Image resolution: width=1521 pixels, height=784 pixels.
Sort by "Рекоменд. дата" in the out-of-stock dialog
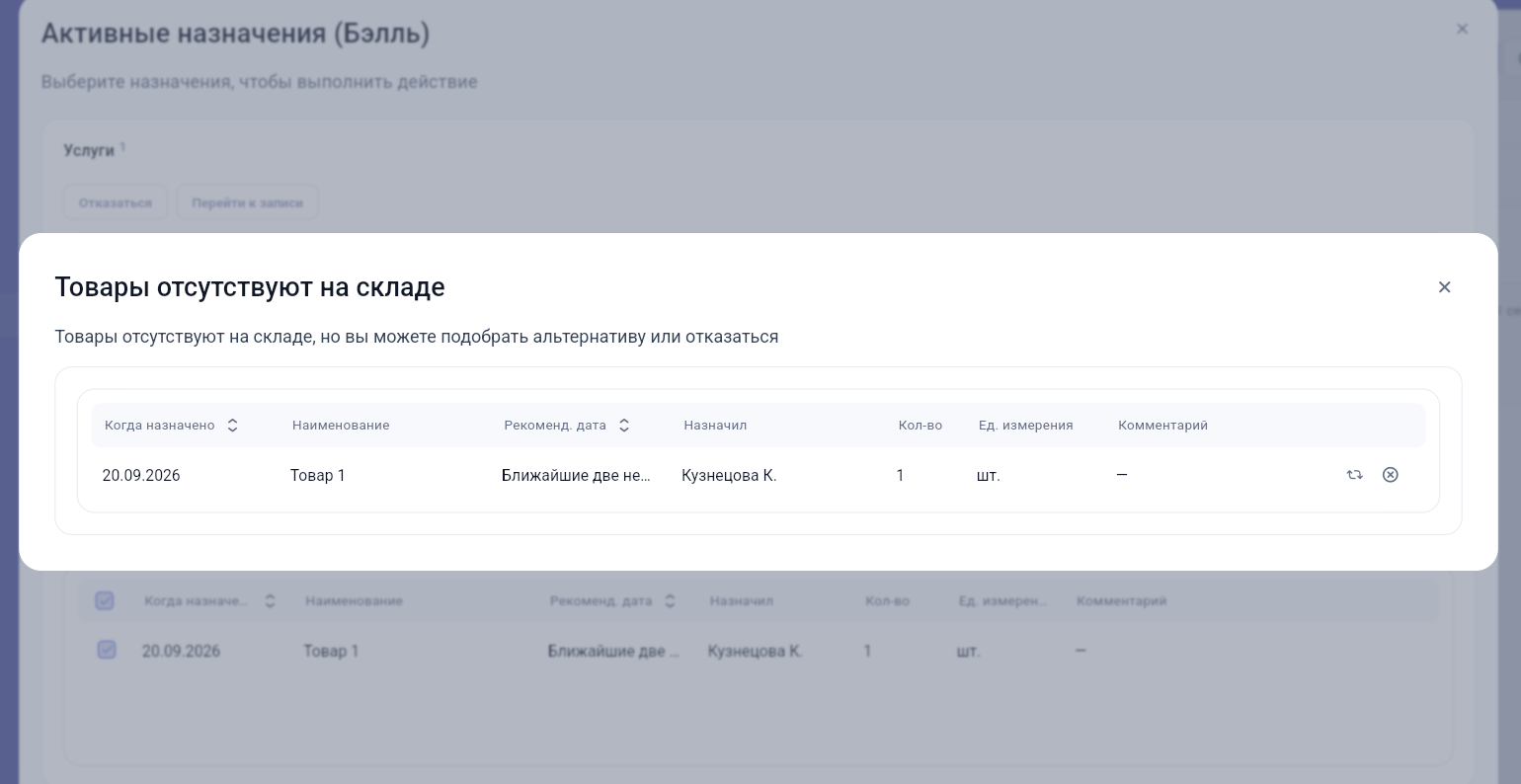(x=624, y=425)
